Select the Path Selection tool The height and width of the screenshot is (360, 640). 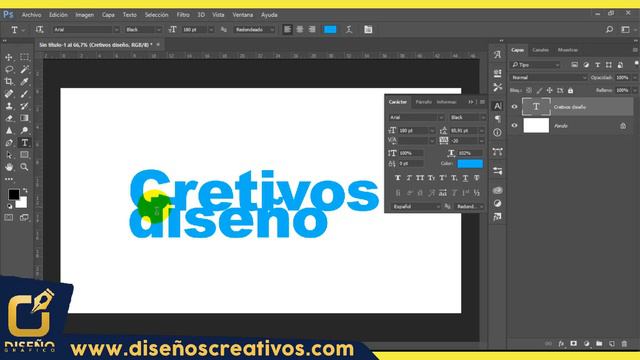click(9, 155)
